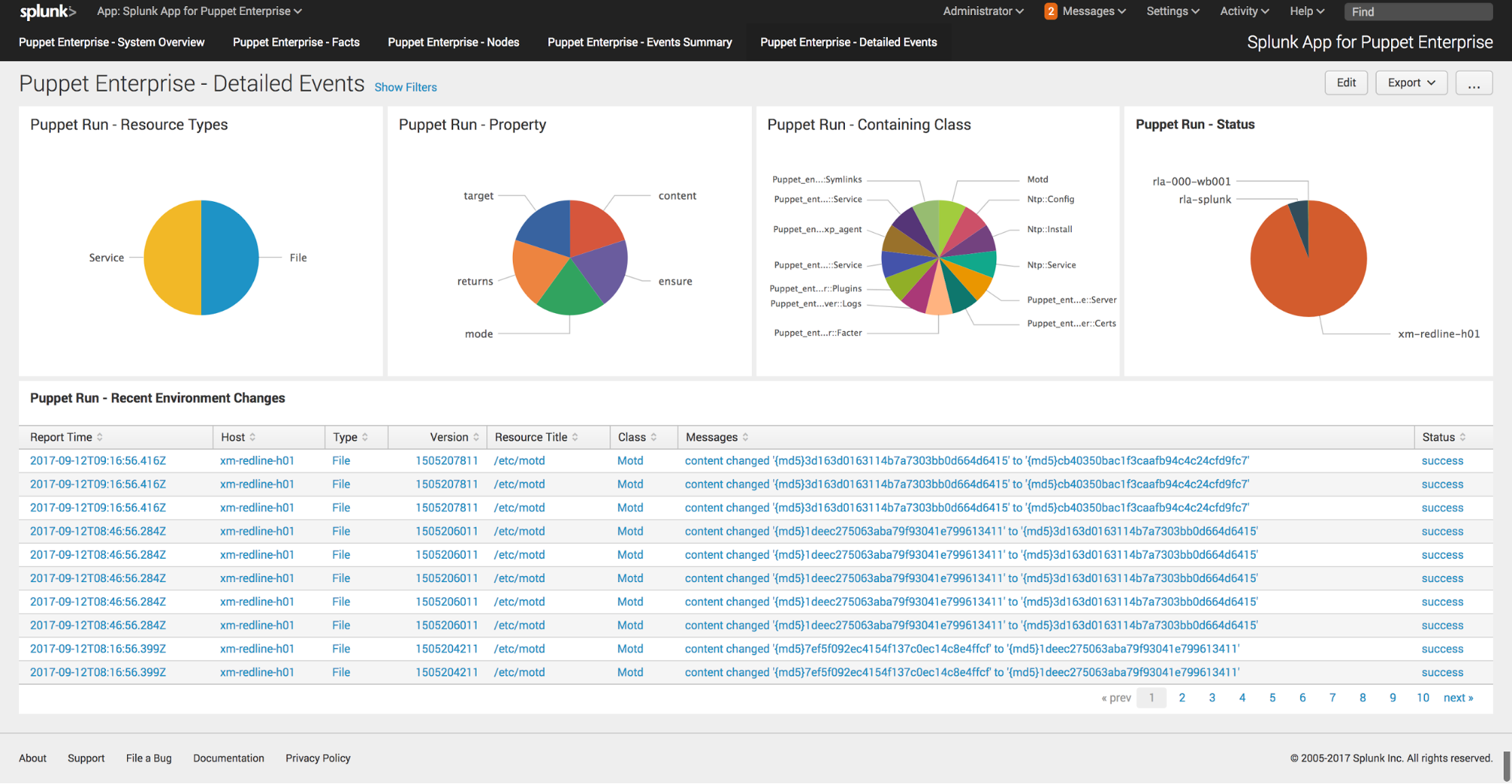This screenshot has height=784, width=1512.
Task: Open the Documentation footer link
Action: [x=228, y=758]
